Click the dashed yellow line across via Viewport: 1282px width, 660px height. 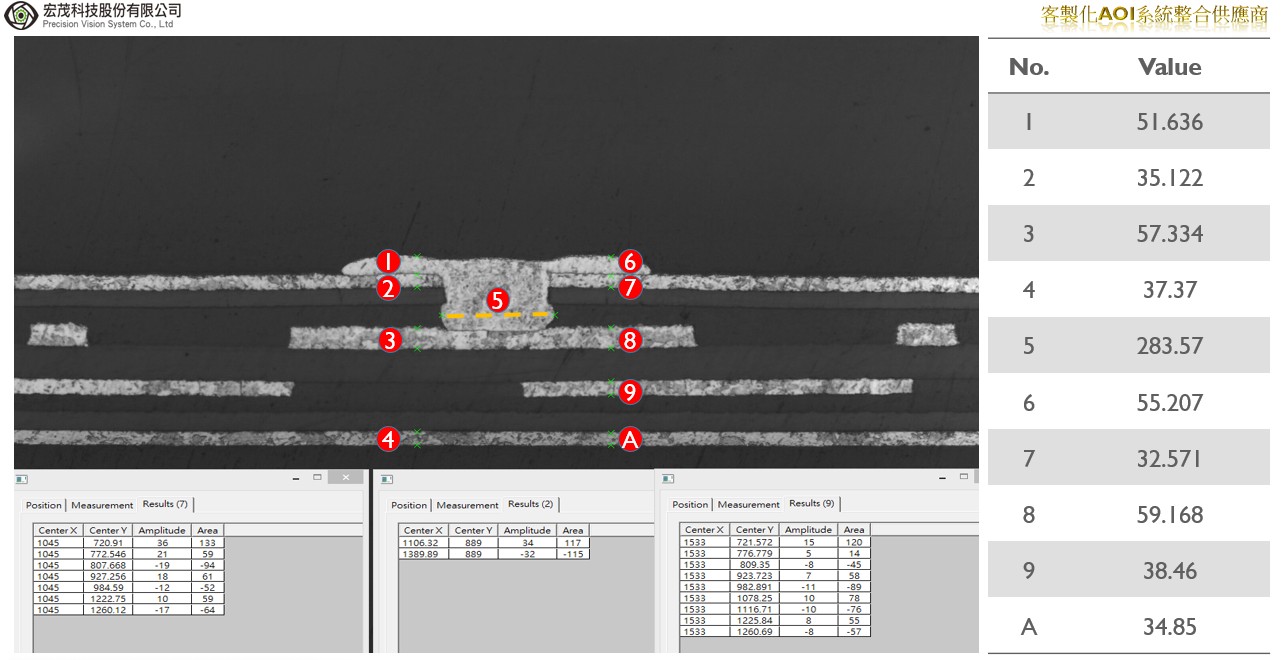click(497, 315)
